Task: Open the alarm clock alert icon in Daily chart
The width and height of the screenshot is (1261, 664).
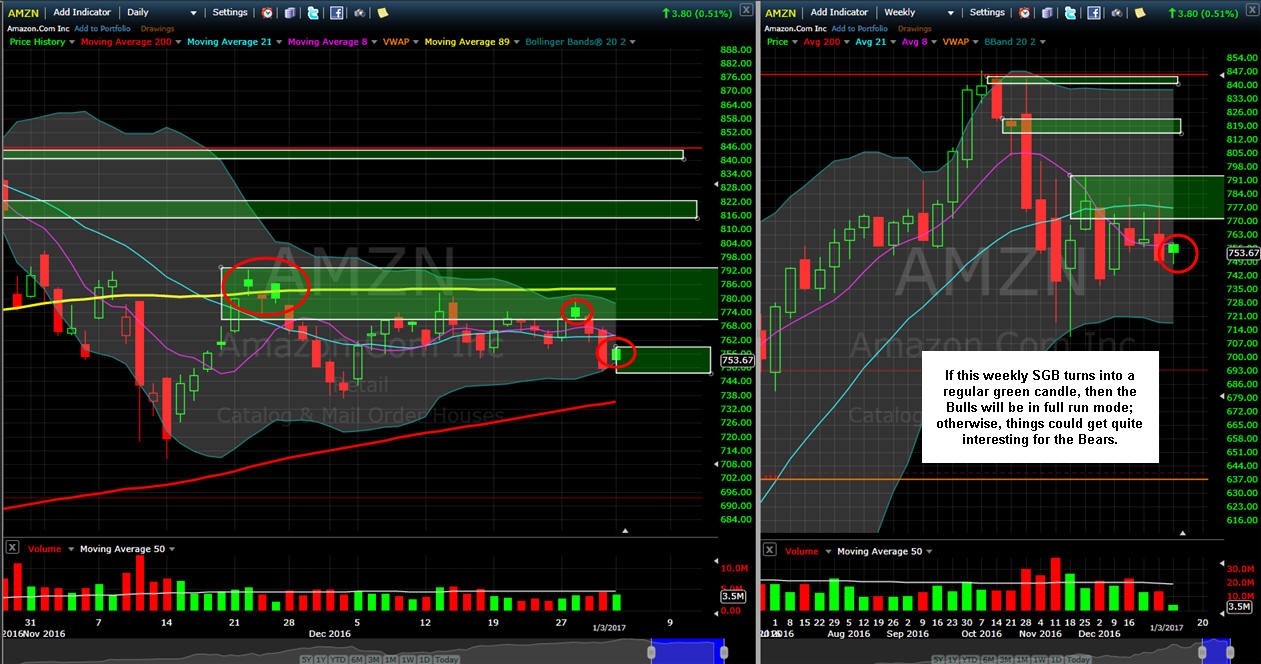Action: [267, 13]
